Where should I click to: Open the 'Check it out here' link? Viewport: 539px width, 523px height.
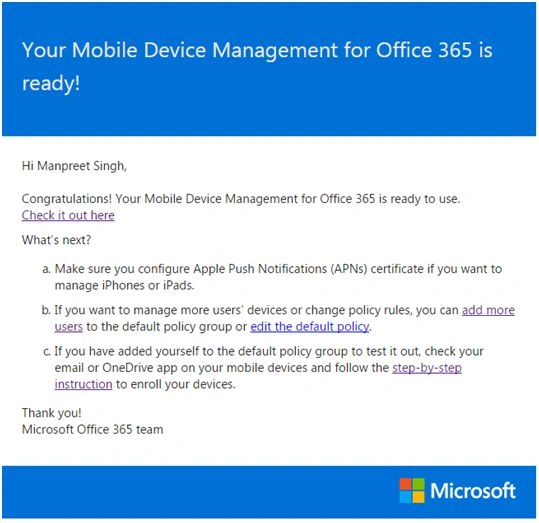click(x=68, y=215)
